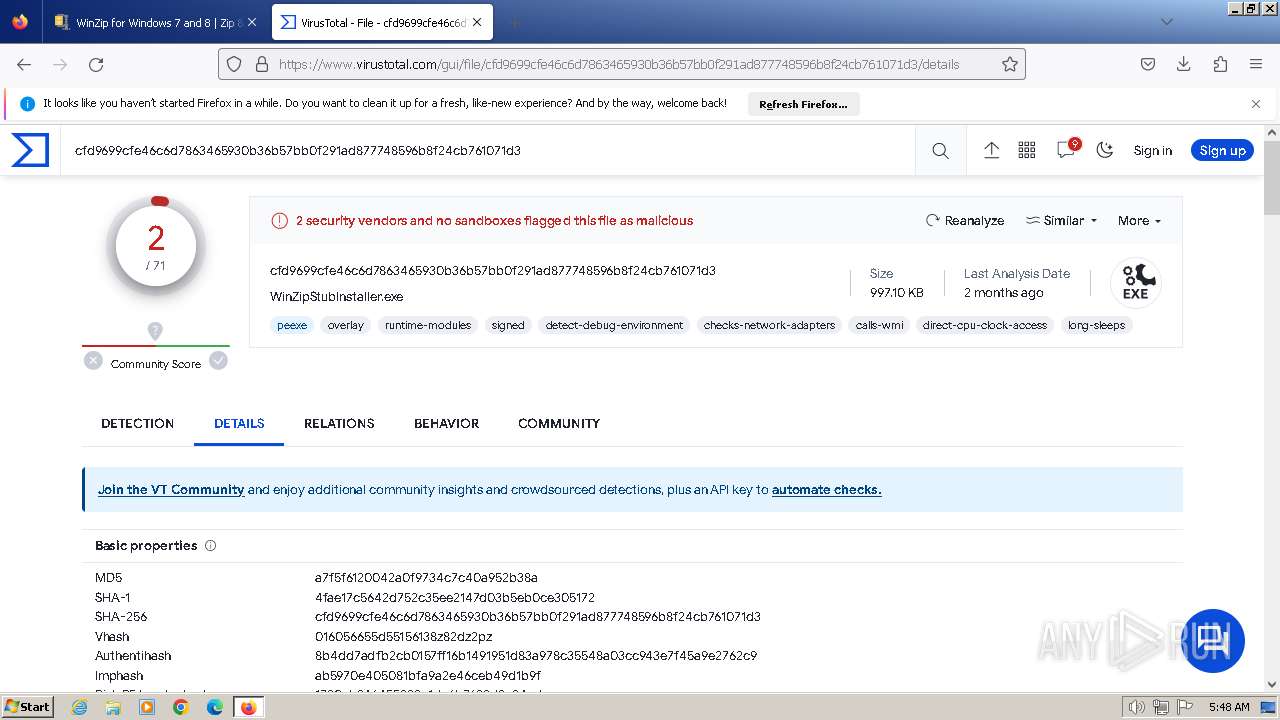The image size is (1280, 720).
Task: Open Edge from the taskbar
Action: (x=214, y=707)
